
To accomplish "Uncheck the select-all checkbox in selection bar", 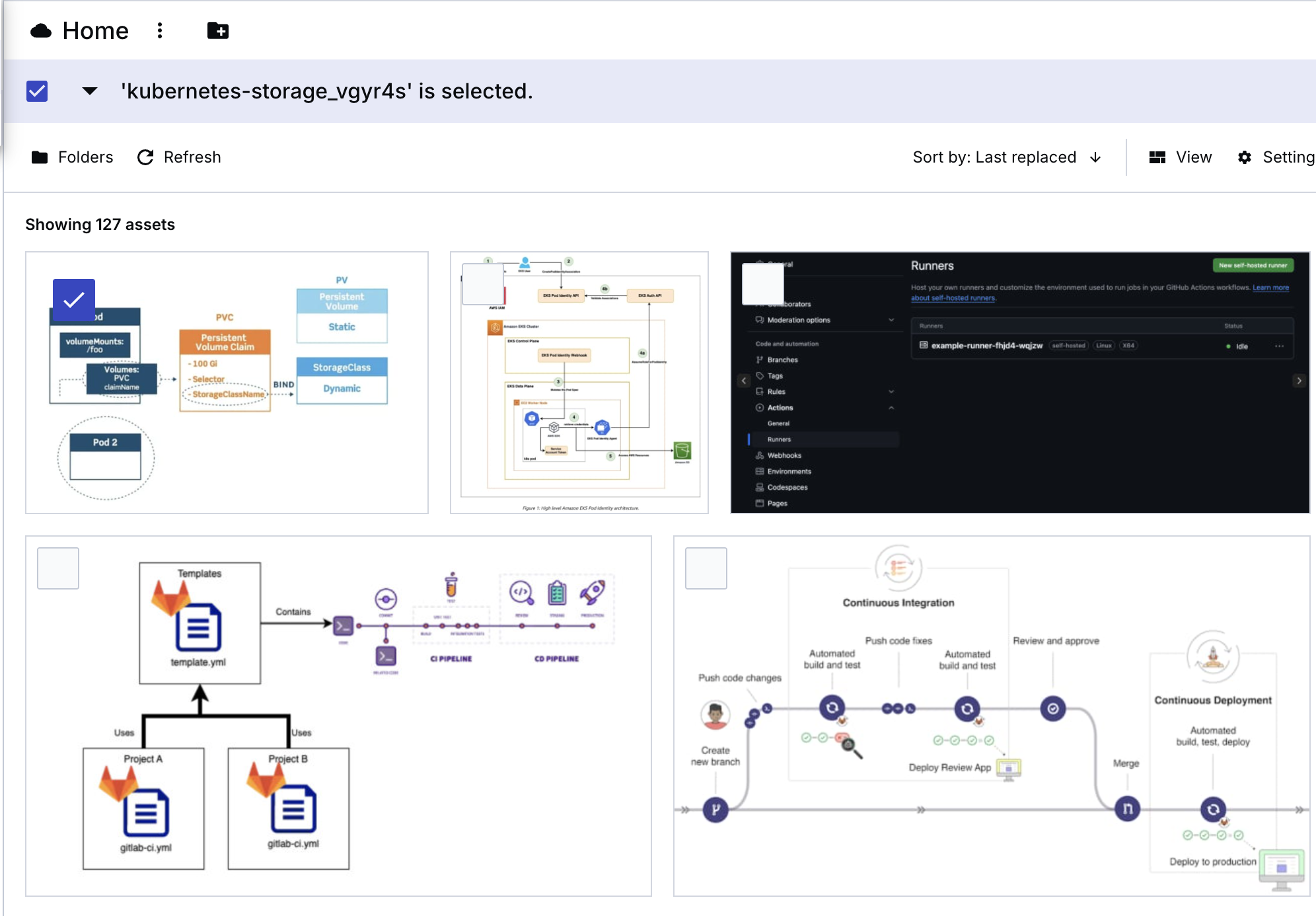I will point(37,91).
